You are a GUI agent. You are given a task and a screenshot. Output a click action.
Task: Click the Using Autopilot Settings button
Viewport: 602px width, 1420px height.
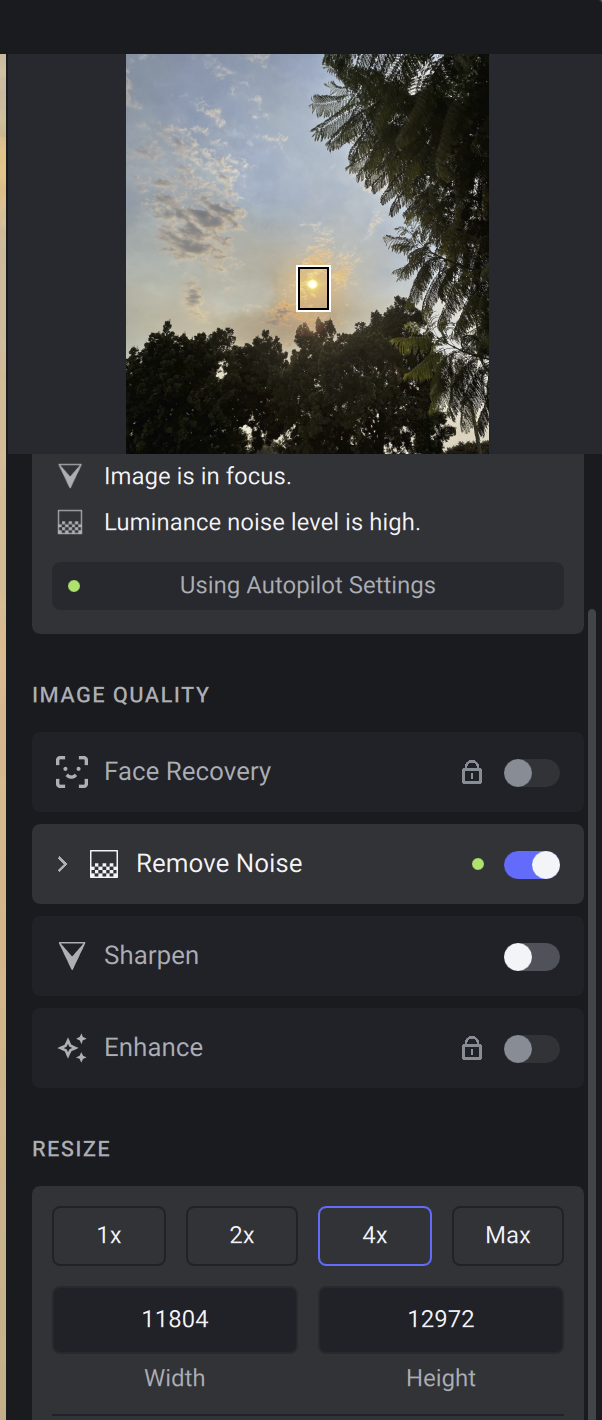coord(307,585)
